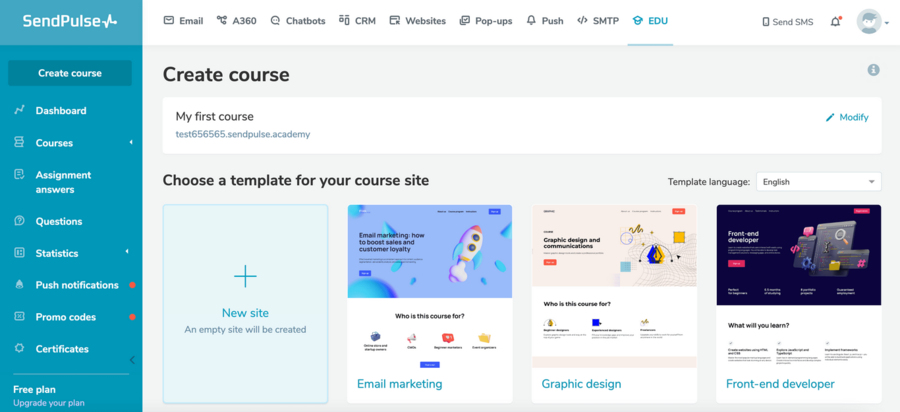Open the notifications bell icon
This screenshot has height=412, width=900.
835,21
